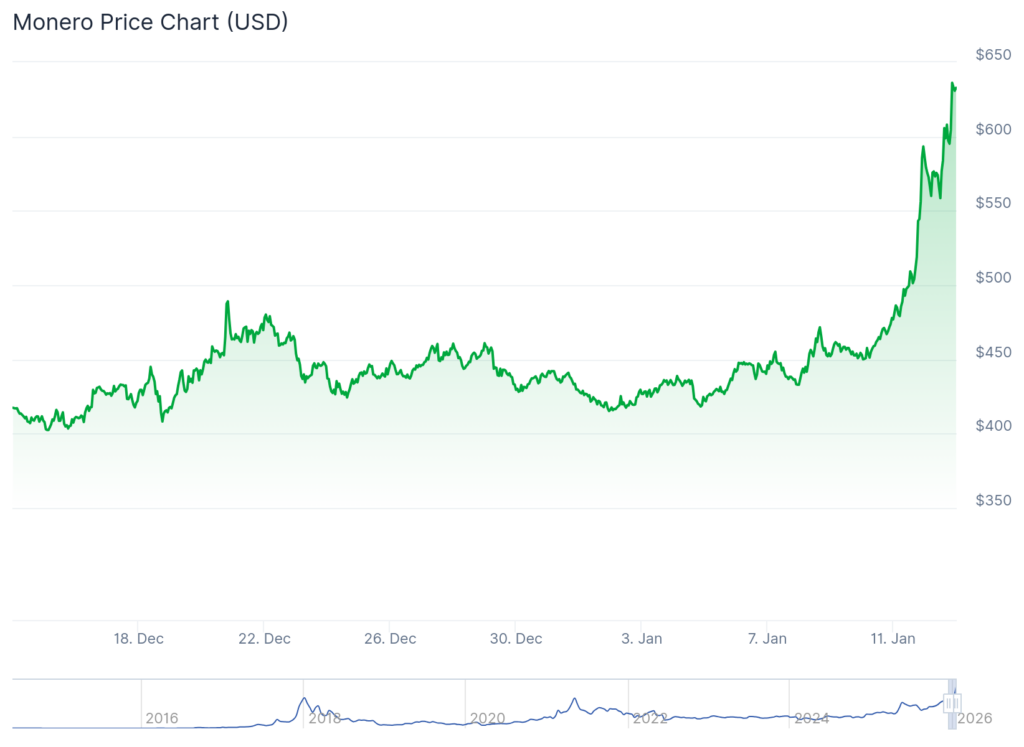Screen dimensions: 1024x747
Task: Click the 18. Dec date label
Action: click(139, 638)
